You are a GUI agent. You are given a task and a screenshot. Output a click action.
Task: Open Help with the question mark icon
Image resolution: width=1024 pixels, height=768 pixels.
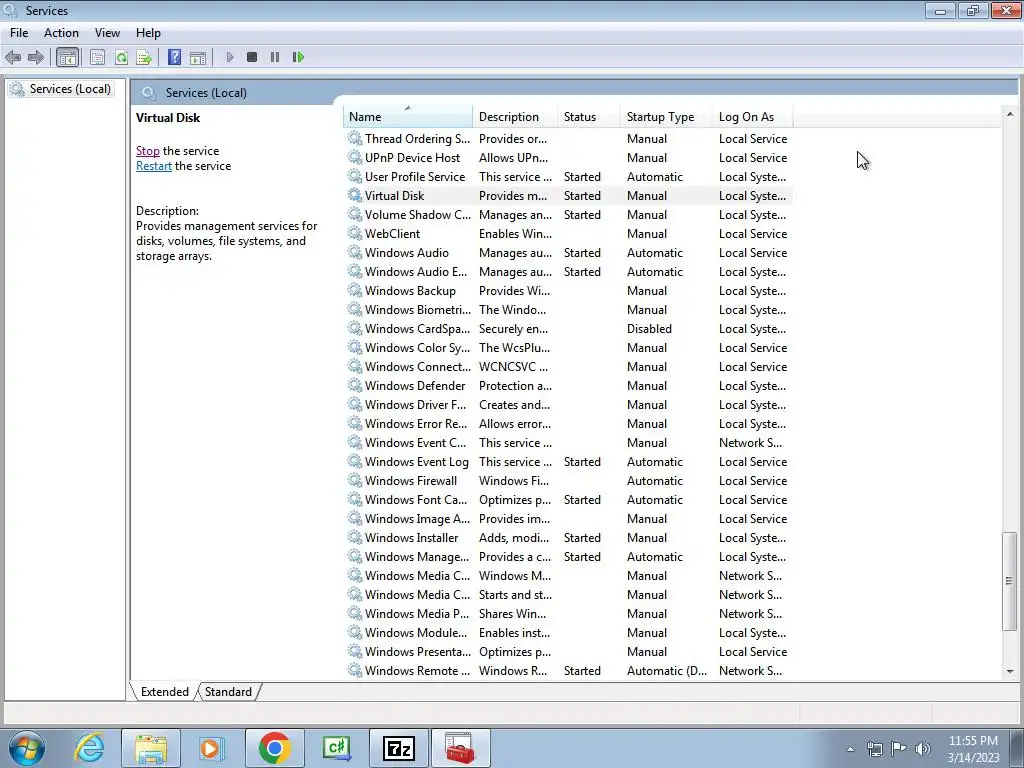[174, 57]
